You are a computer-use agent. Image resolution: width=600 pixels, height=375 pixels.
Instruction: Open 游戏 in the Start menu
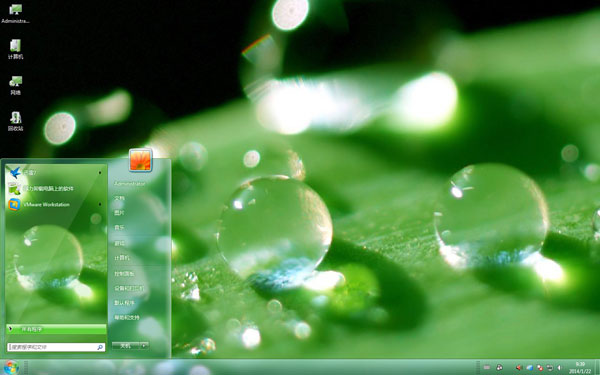point(119,243)
